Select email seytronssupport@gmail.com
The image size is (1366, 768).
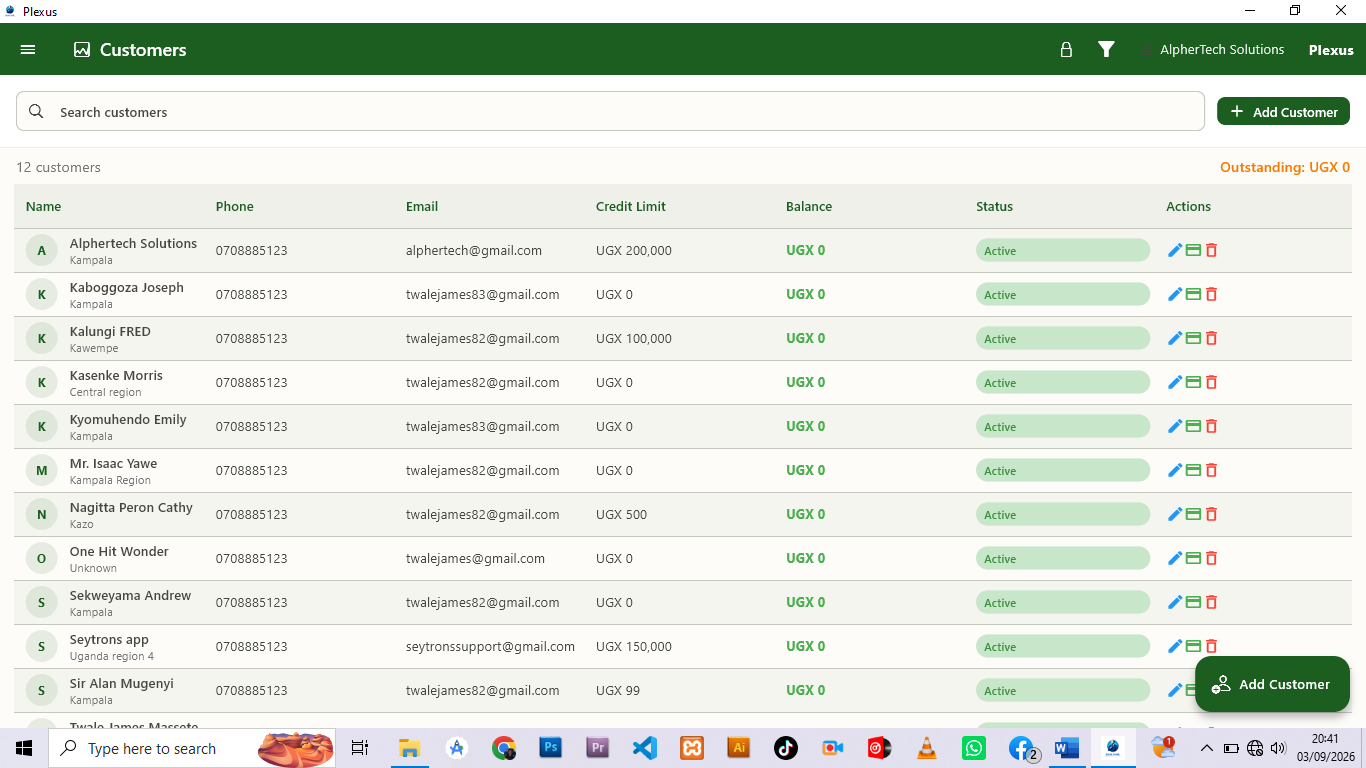click(490, 646)
